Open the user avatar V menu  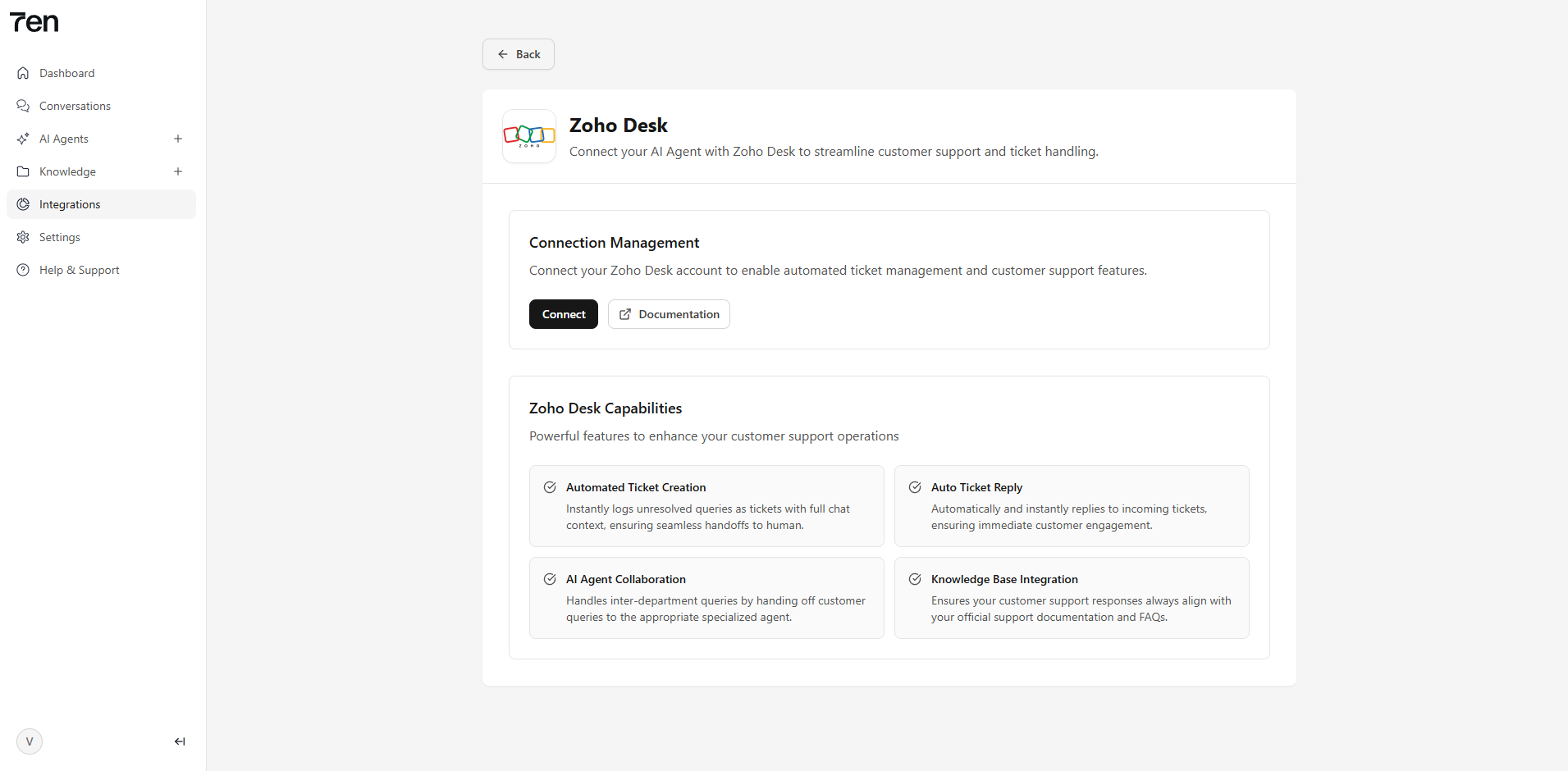pyautogui.click(x=30, y=741)
